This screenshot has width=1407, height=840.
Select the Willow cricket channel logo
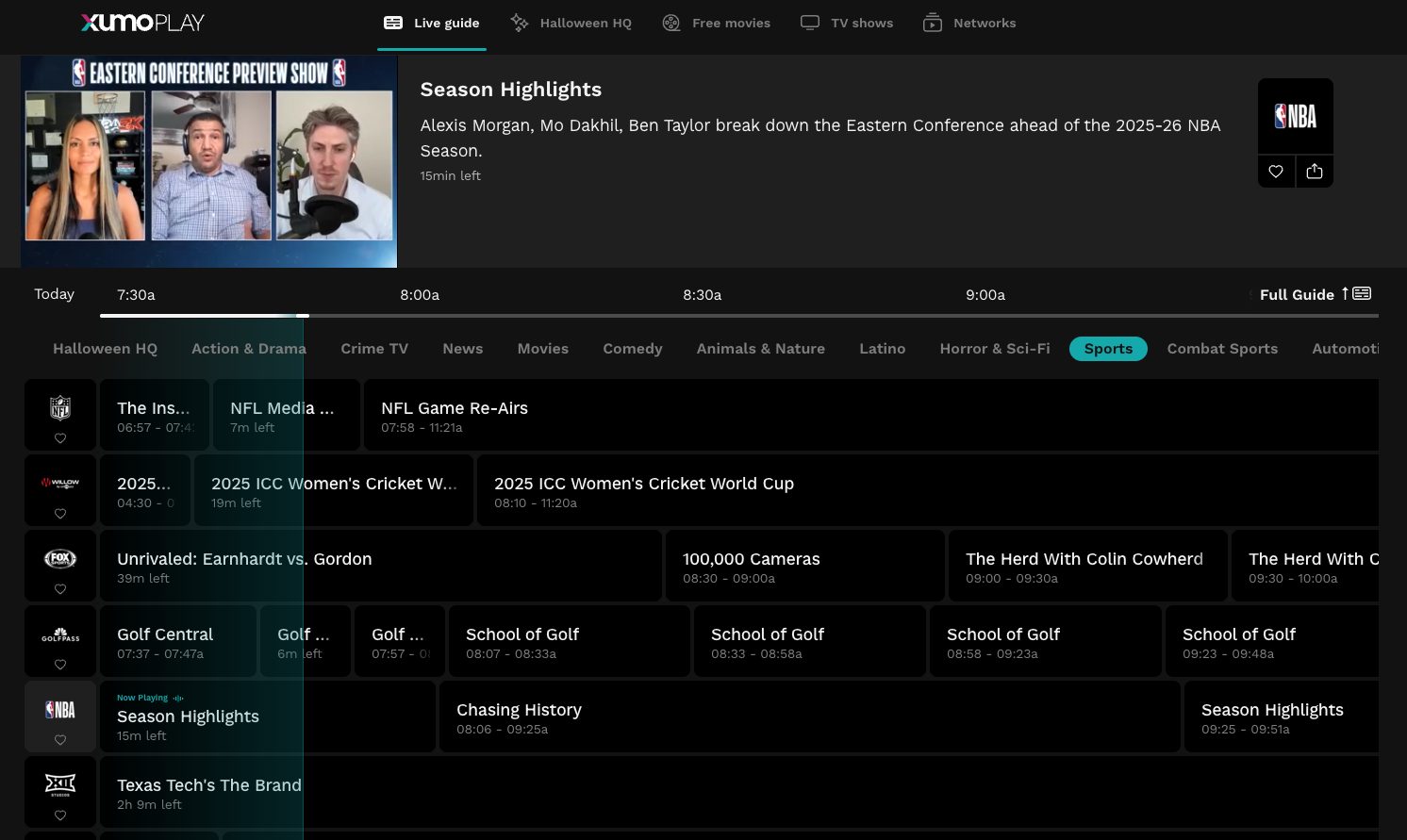[x=60, y=483]
